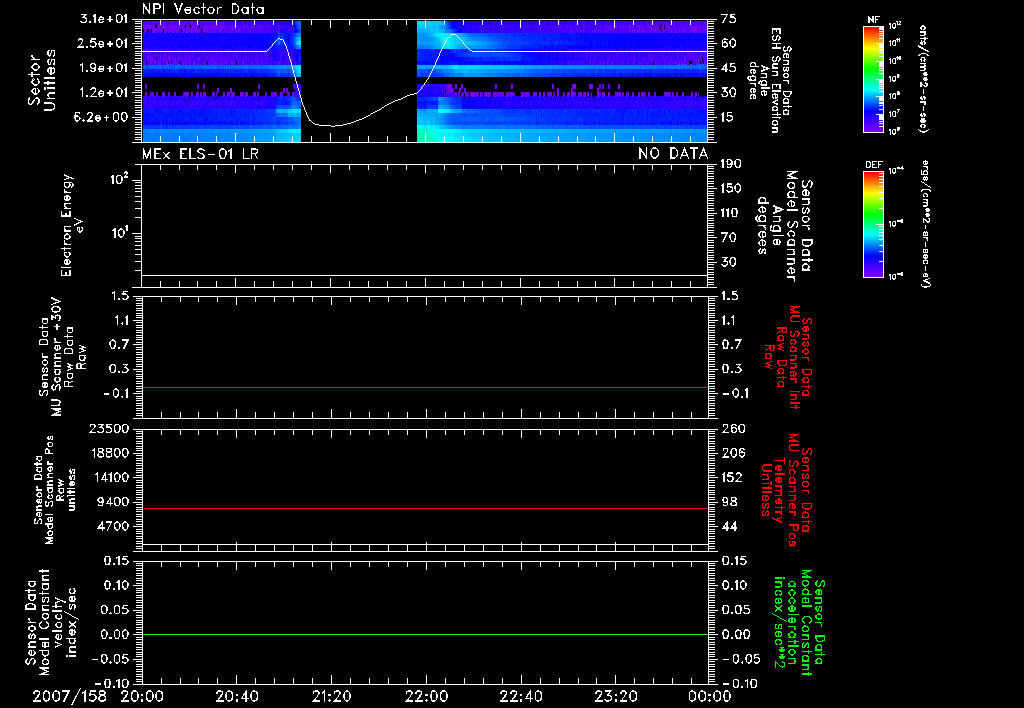Click the 98 telemetry tick value

coord(729,502)
